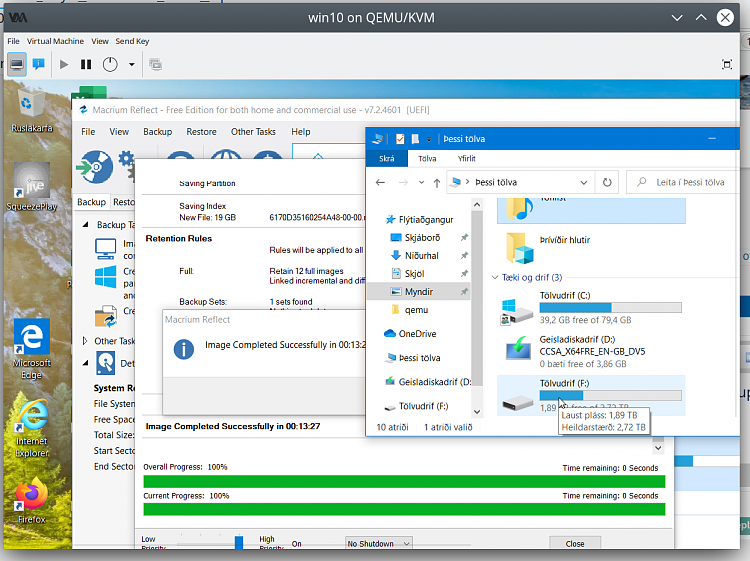Open the manage VM snapshots icon

[x=155, y=64]
